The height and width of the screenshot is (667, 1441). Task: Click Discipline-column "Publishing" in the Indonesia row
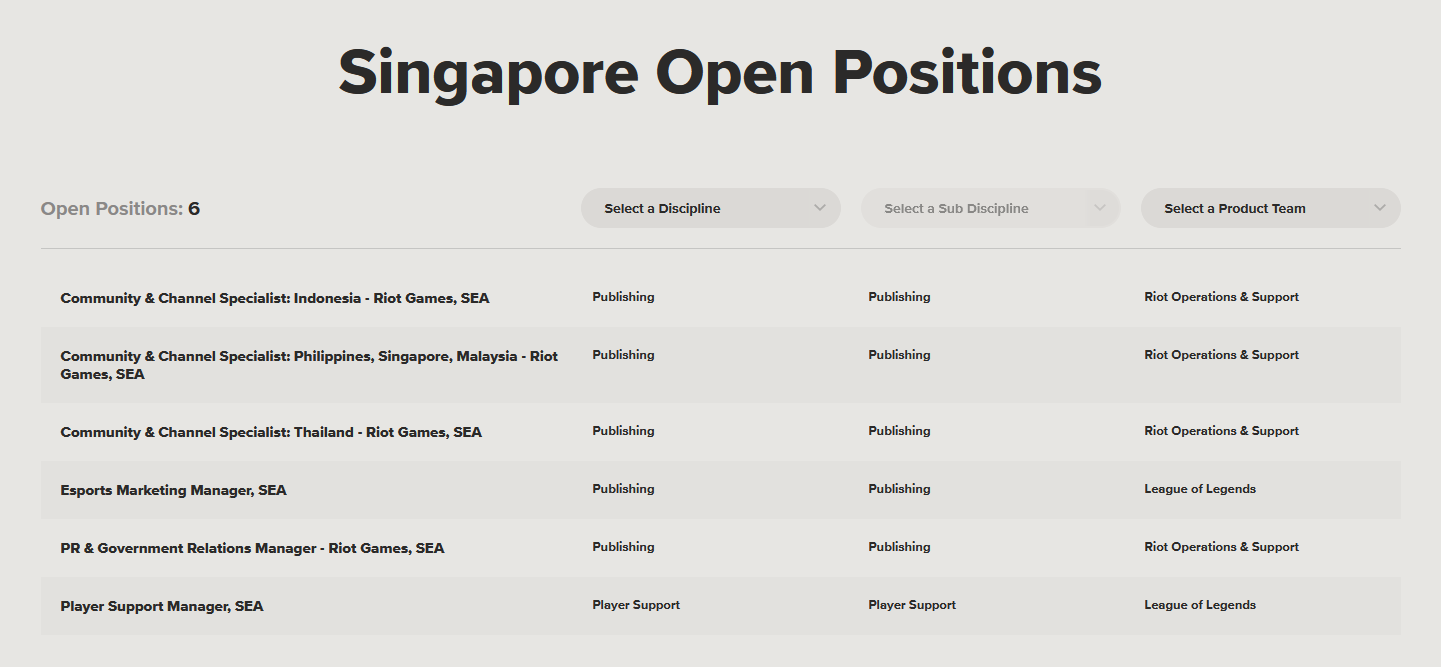[623, 297]
